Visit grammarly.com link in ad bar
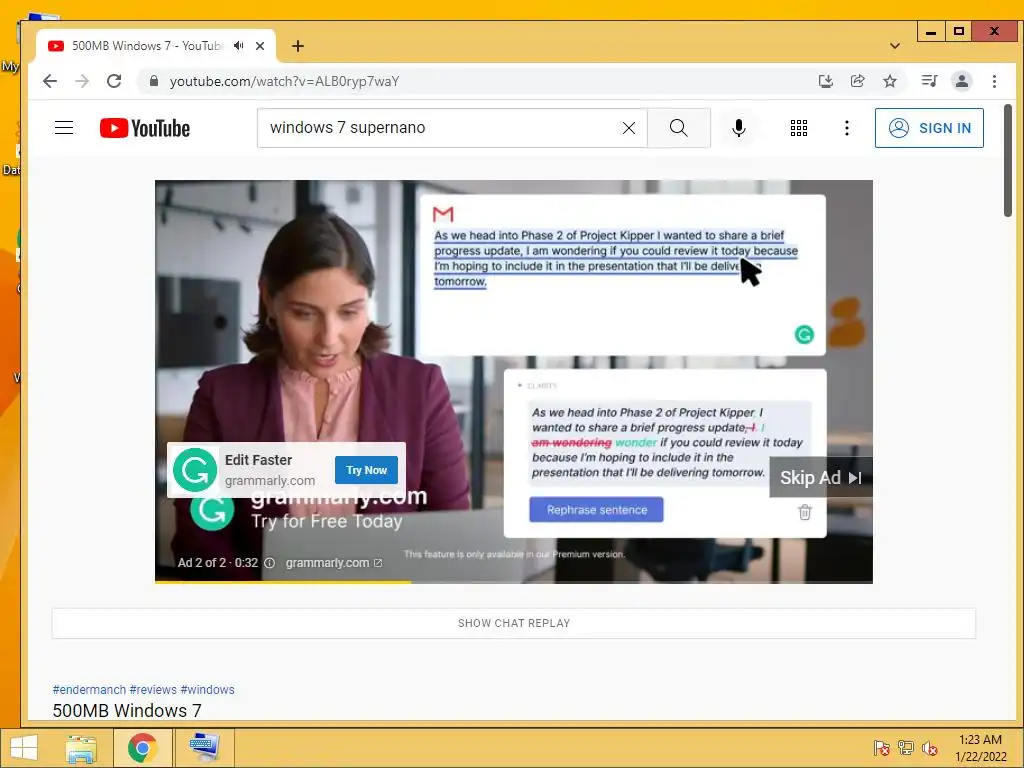The height and width of the screenshot is (768, 1024). 334,563
